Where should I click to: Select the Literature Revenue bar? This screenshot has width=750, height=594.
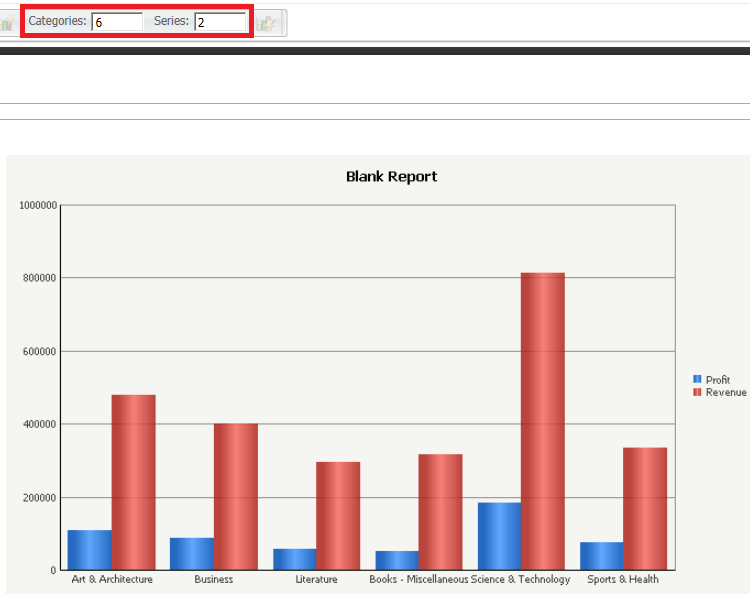[338, 516]
